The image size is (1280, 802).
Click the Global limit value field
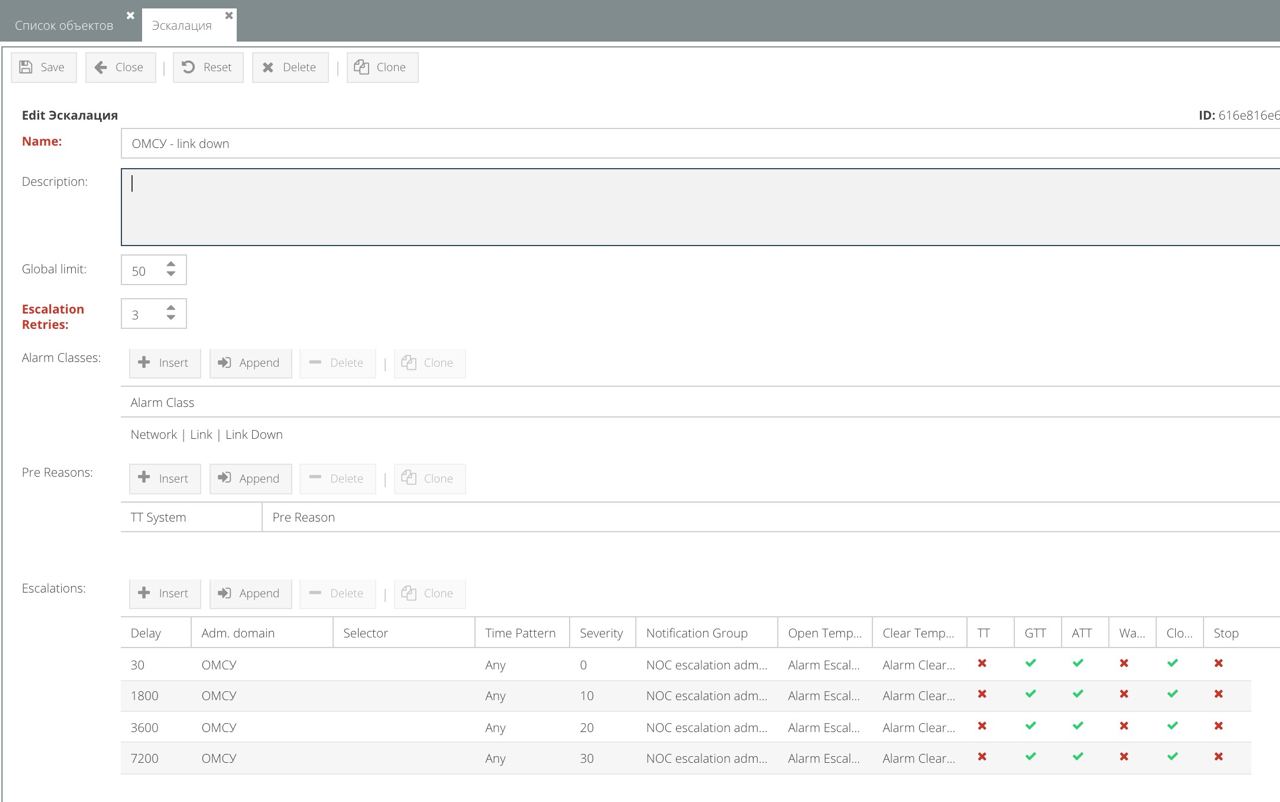[140, 270]
